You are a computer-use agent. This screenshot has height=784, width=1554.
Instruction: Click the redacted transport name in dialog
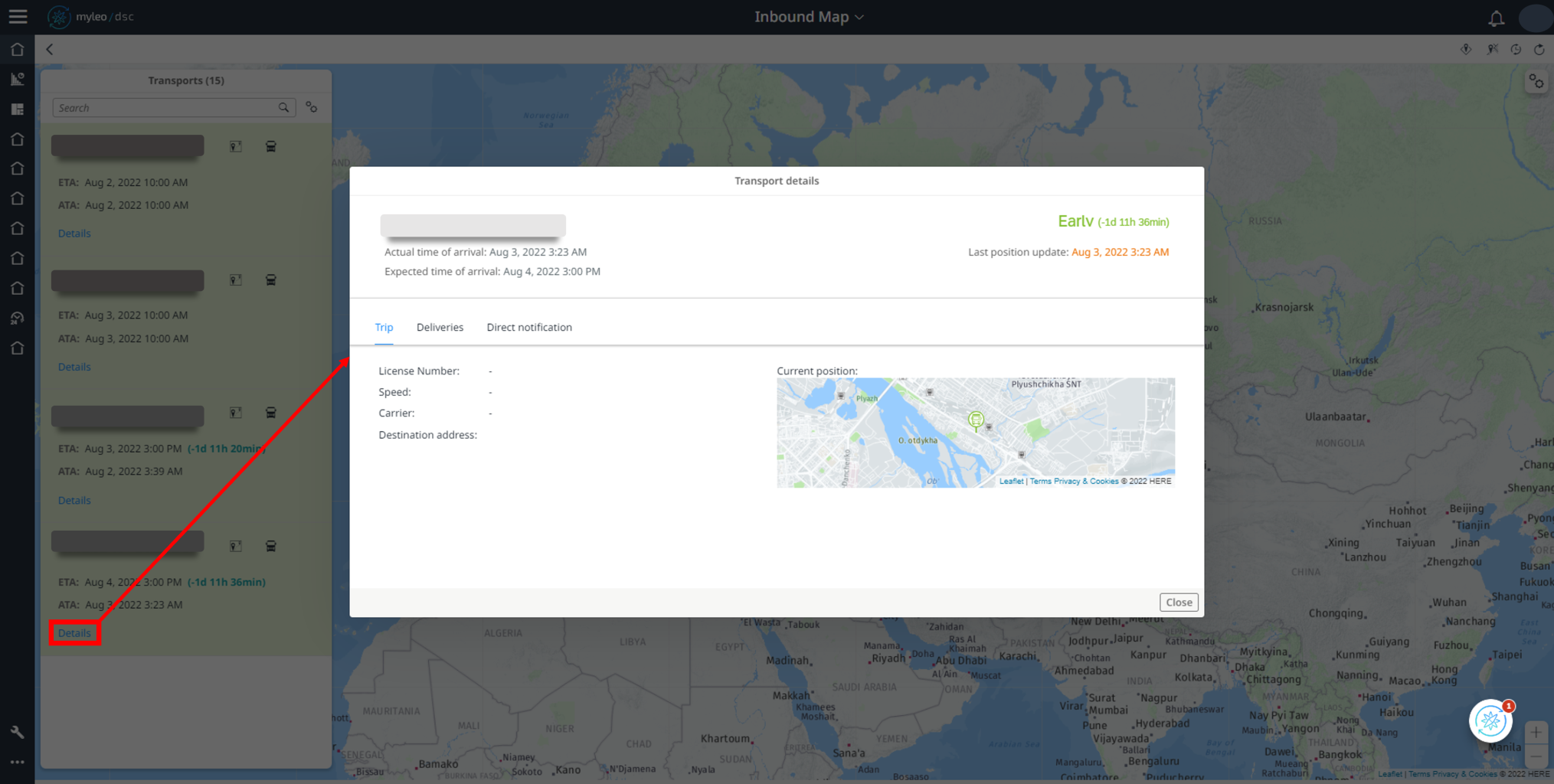coord(473,226)
